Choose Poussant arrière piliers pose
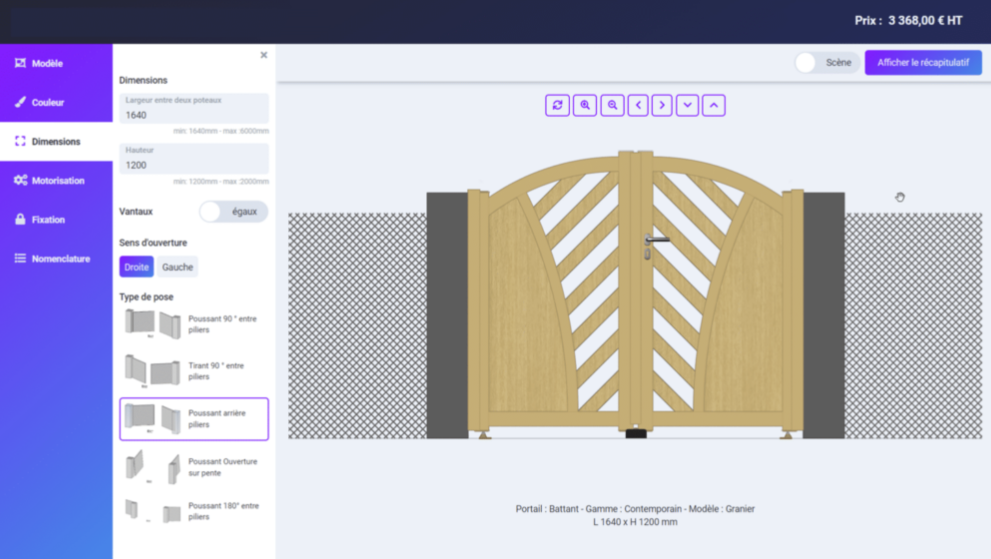 [x=194, y=419]
